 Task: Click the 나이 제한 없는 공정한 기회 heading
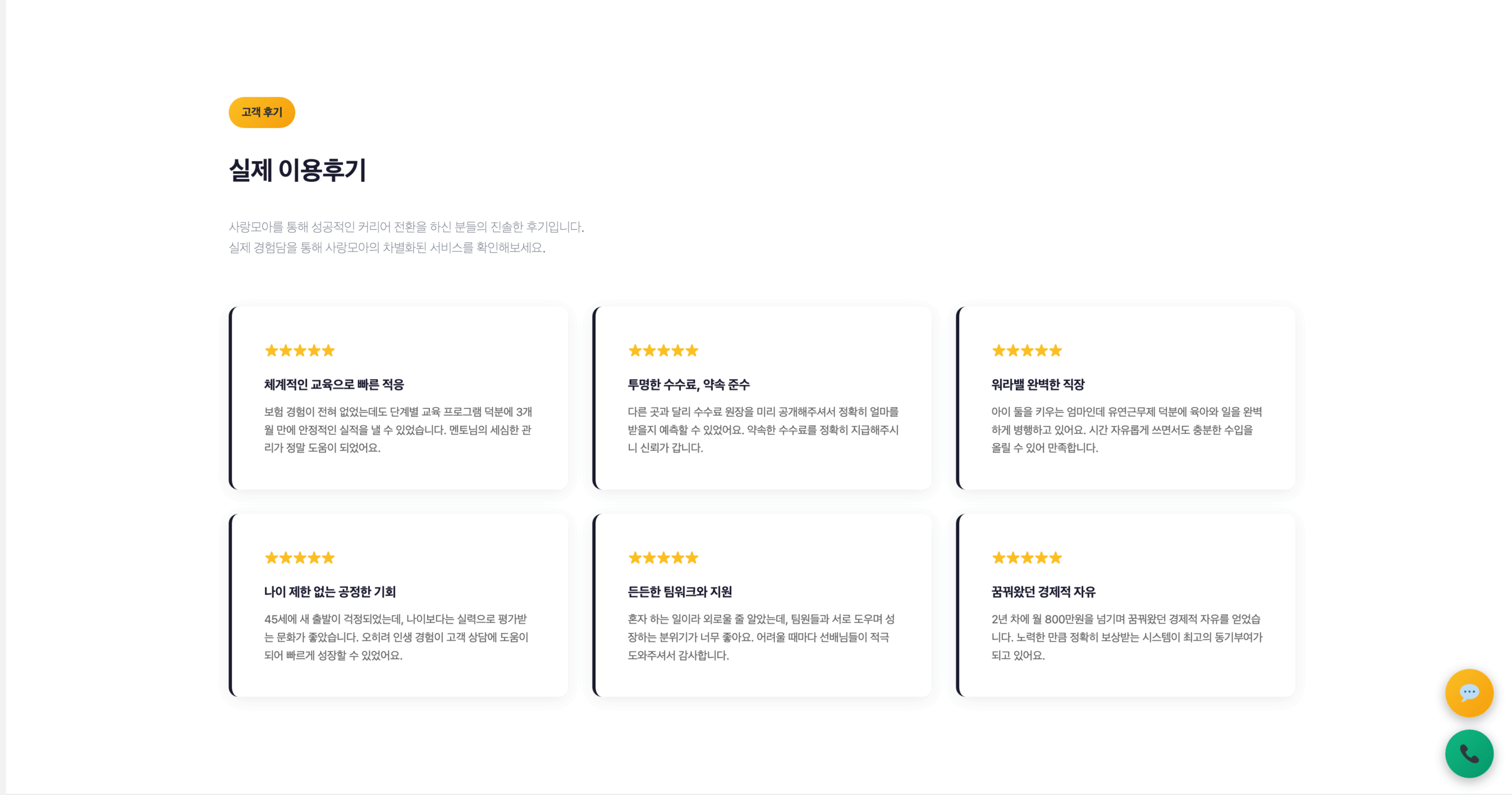(330, 592)
